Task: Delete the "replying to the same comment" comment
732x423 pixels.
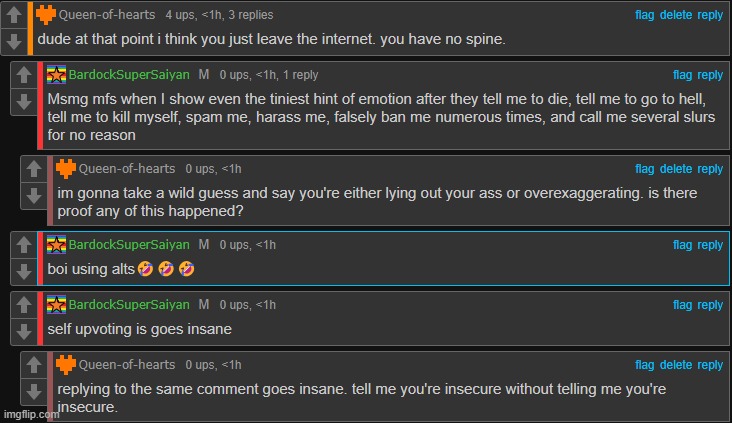Action: pos(676,365)
